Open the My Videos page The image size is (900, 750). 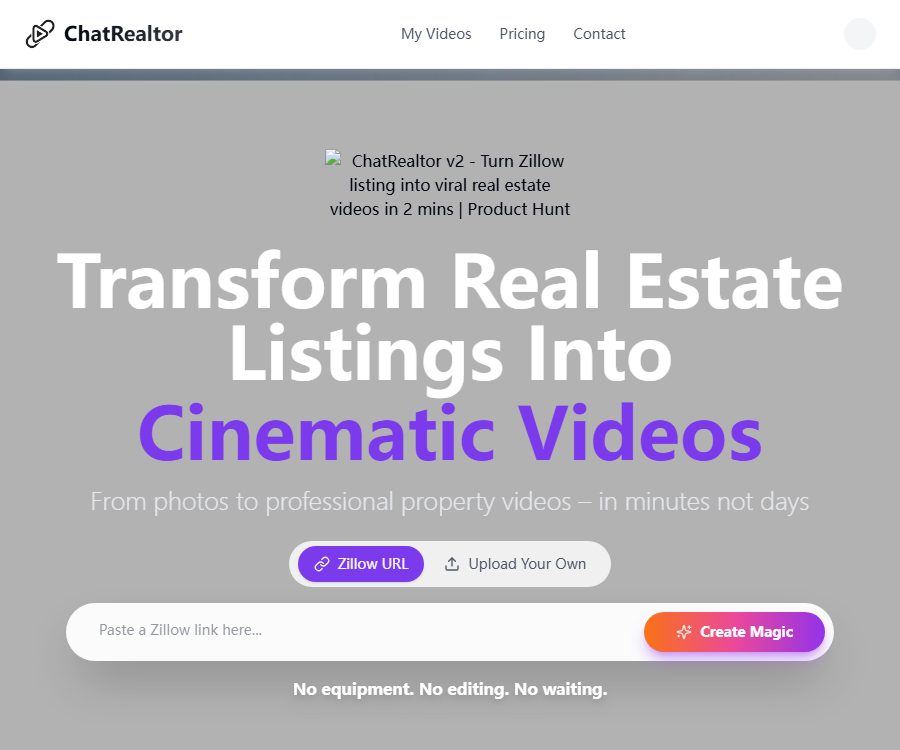click(436, 34)
